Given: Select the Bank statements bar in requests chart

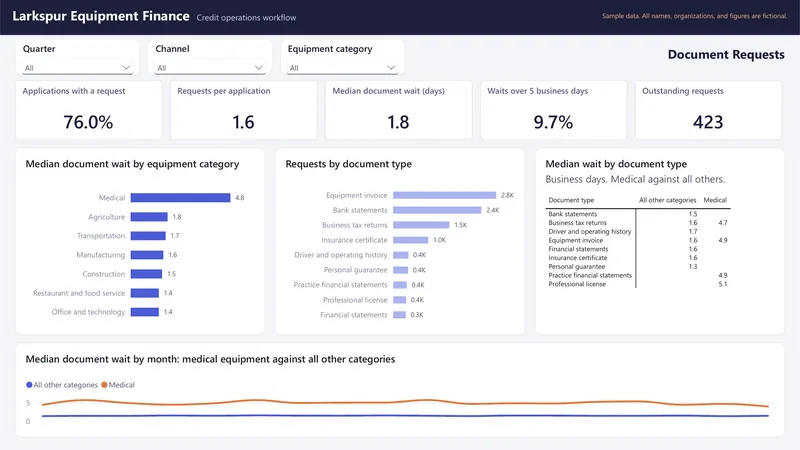Looking at the screenshot, I should click(437, 210).
